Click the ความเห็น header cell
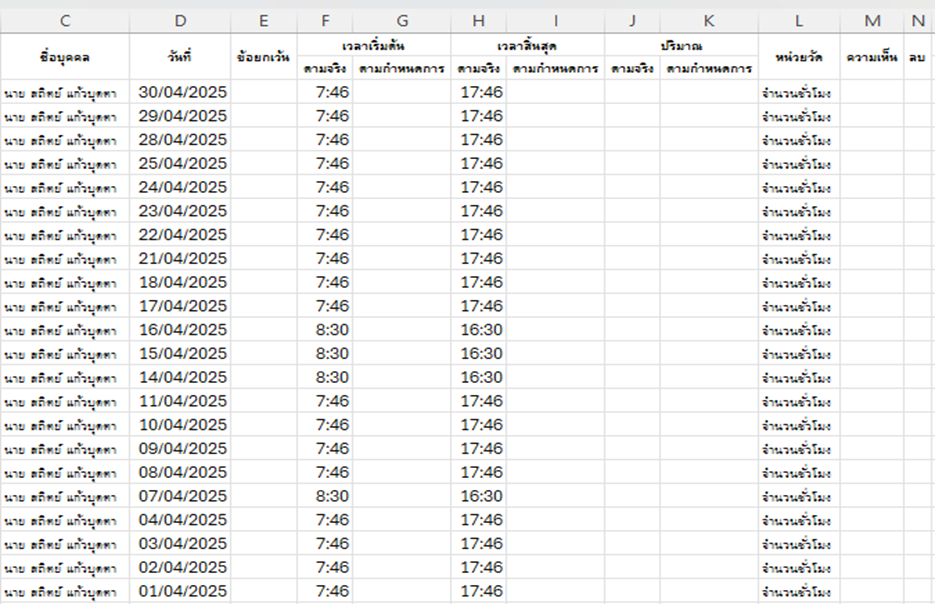Viewport: 935px width, 604px height. [872, 57]
